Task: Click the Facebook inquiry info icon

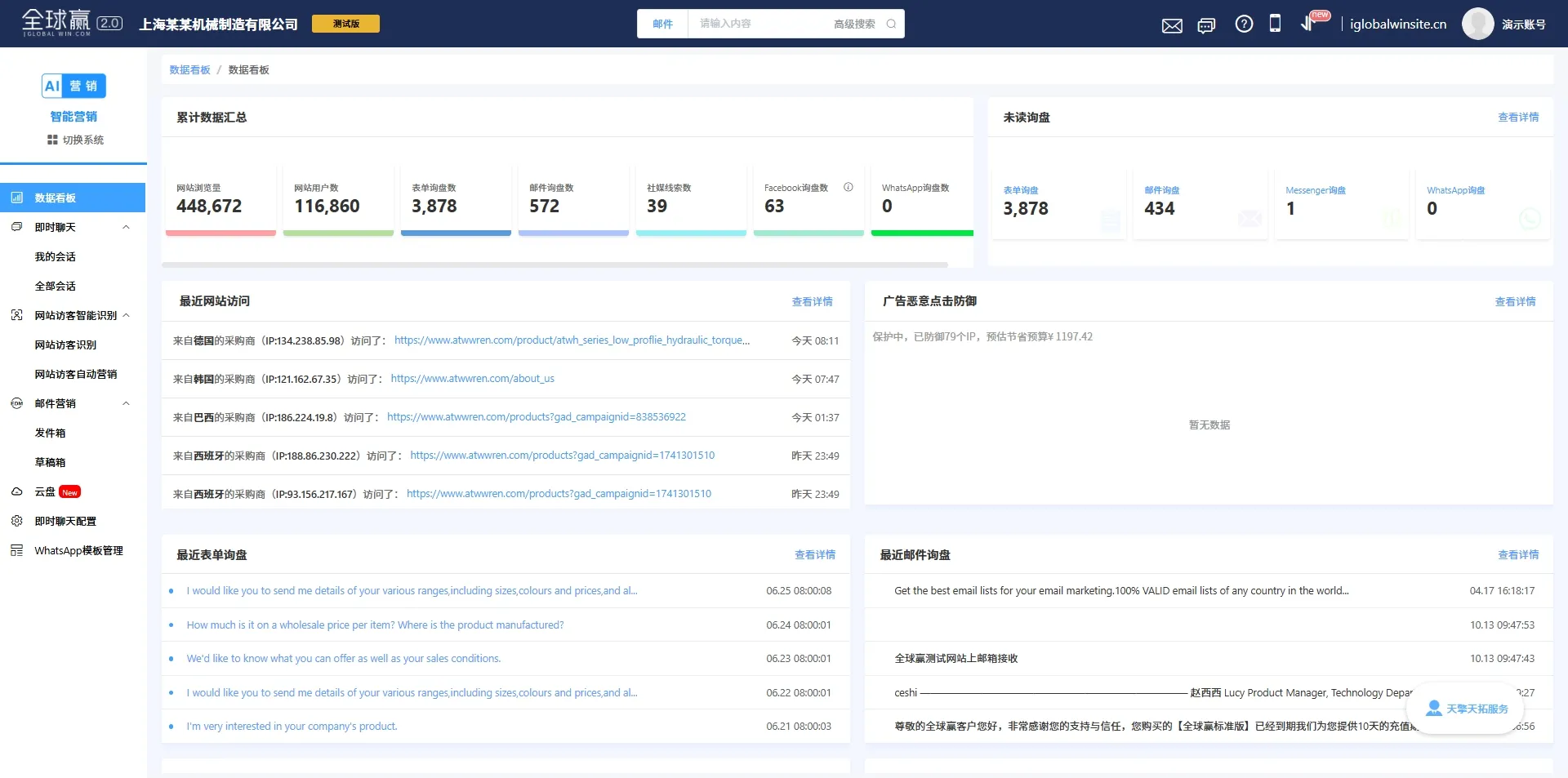Action: 849,187
